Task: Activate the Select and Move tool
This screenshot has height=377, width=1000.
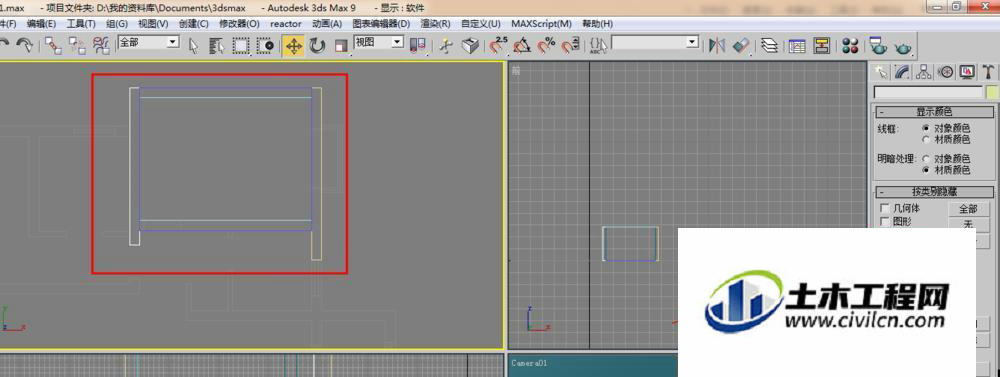Action: point(293,45)
